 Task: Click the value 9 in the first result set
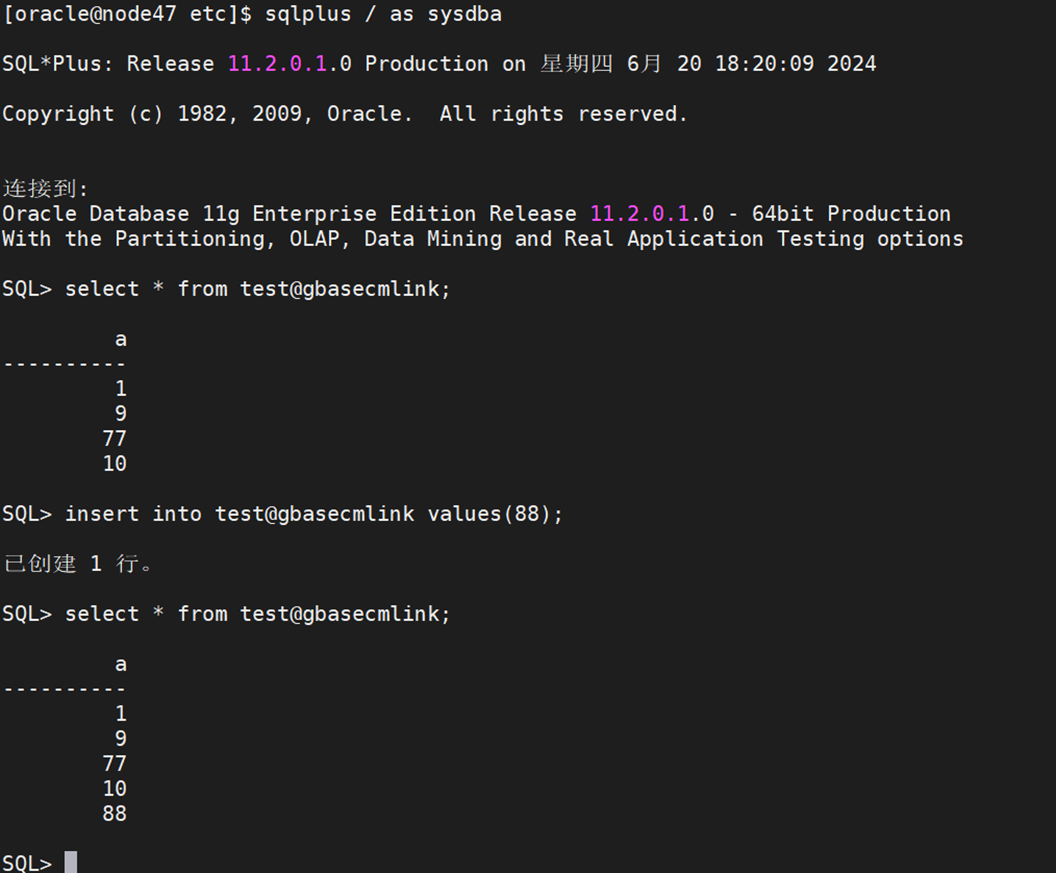tap(121, 414)
